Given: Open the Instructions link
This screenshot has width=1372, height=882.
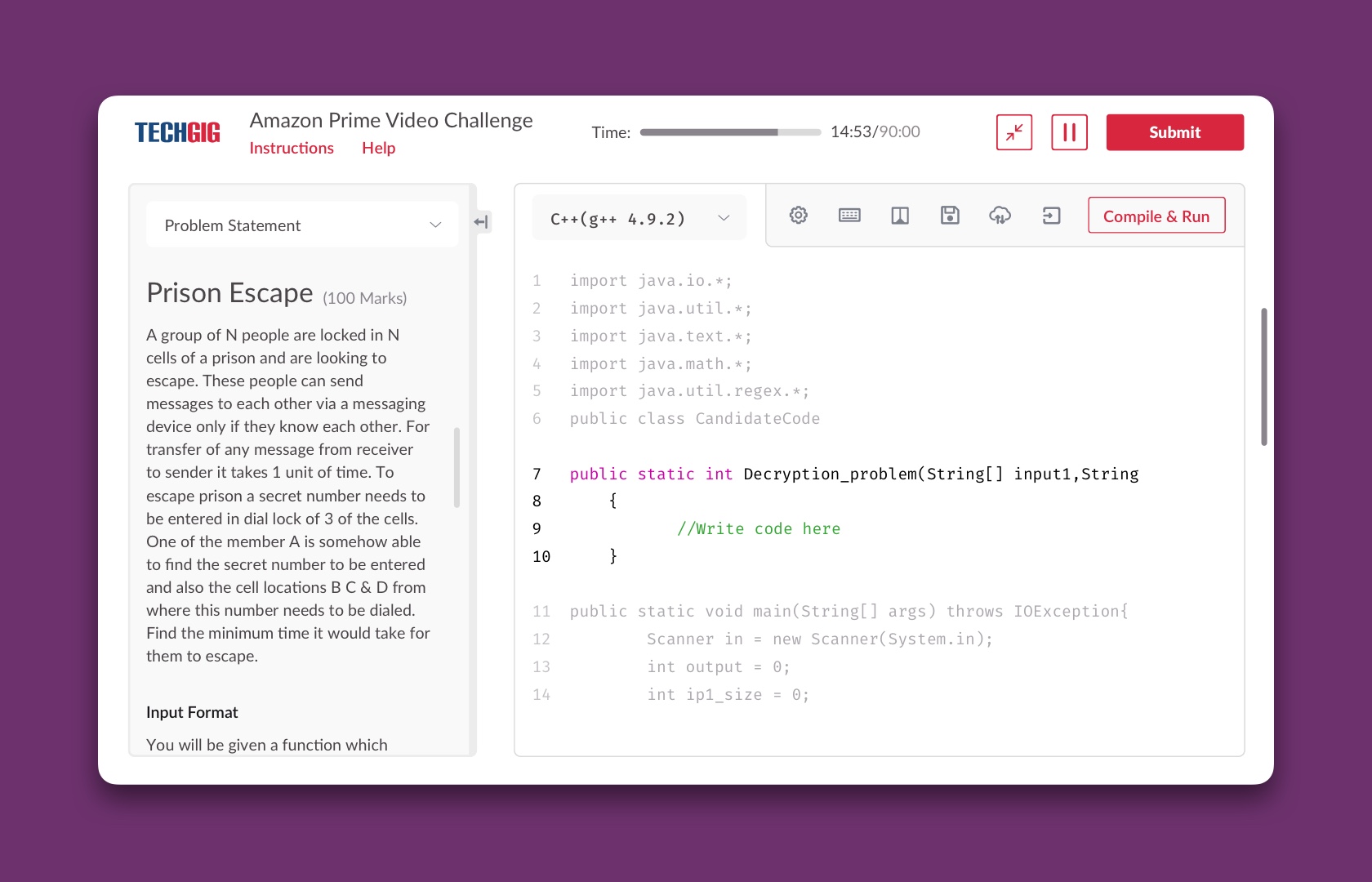Looking at the screenshot, I should (292, 148).
